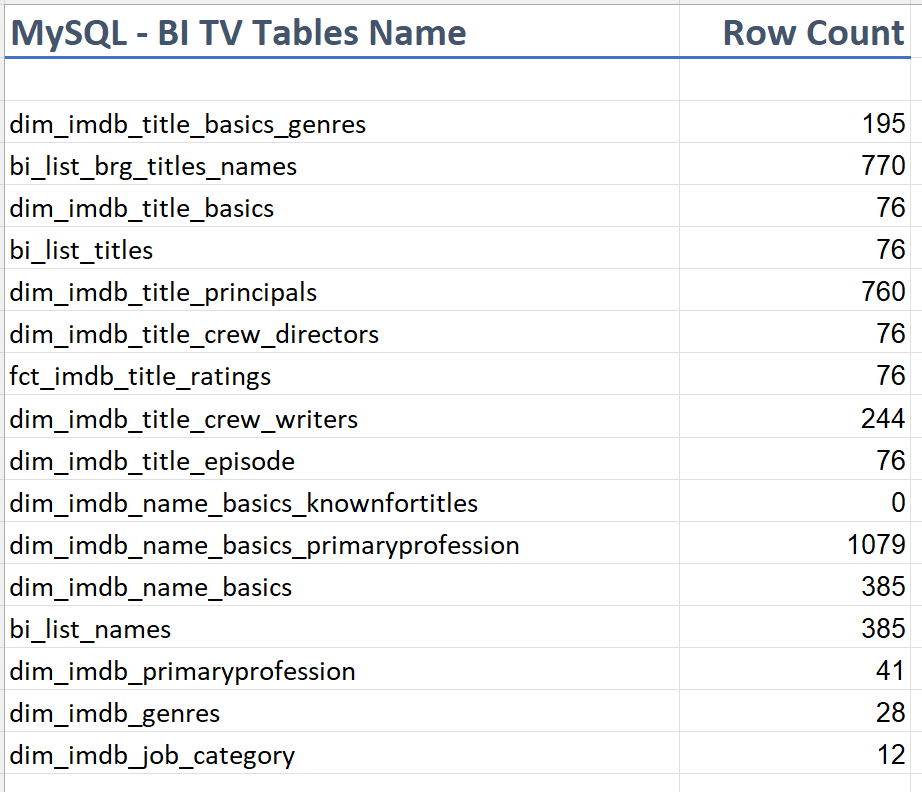Image resolution: width=922 pixels, height=792 pixels.
Task: Click the dim_imdb_title_principals cell
Action: pyautogui.click(x=342, y=290)
